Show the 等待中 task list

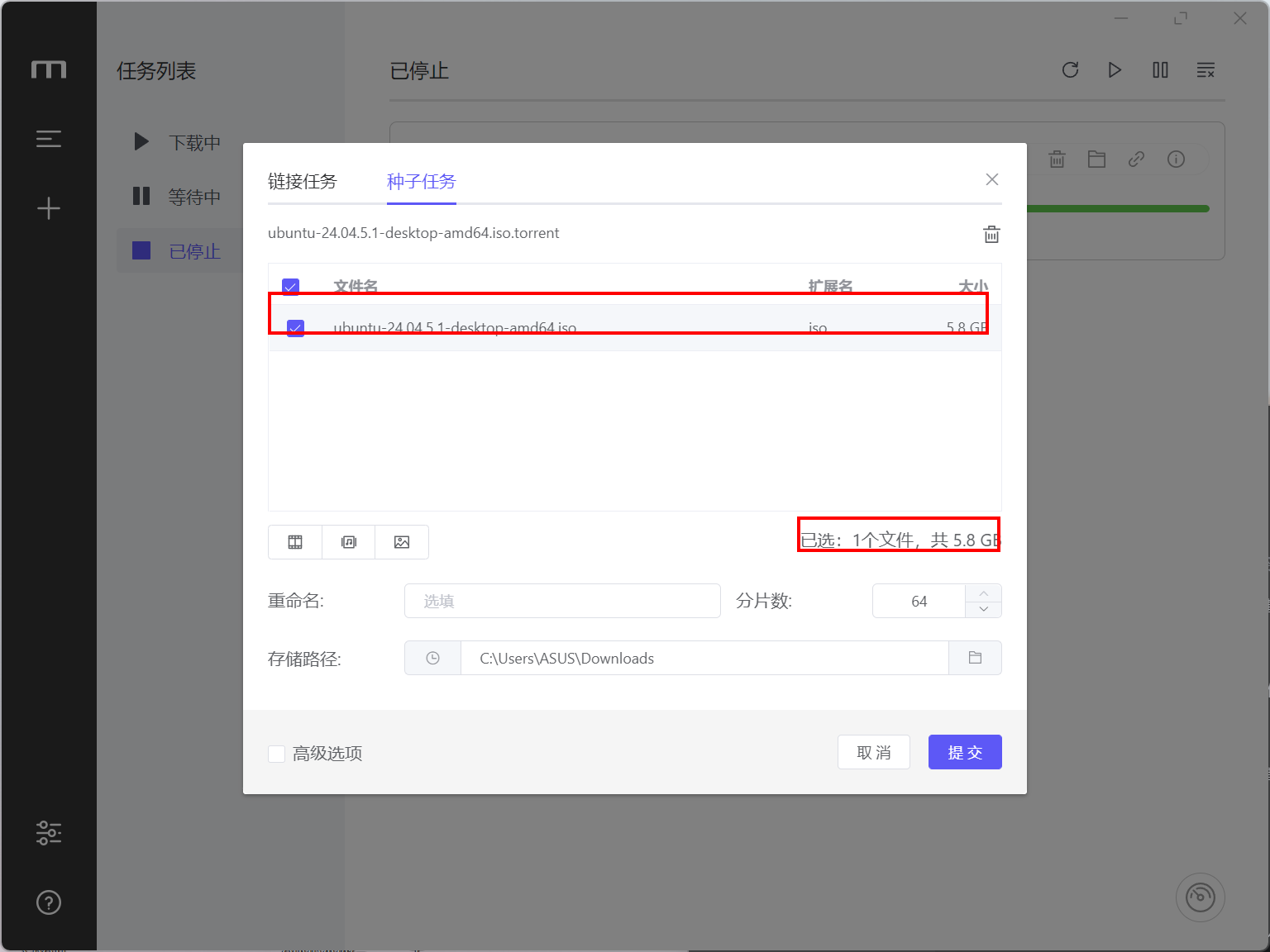coord(179,197)
